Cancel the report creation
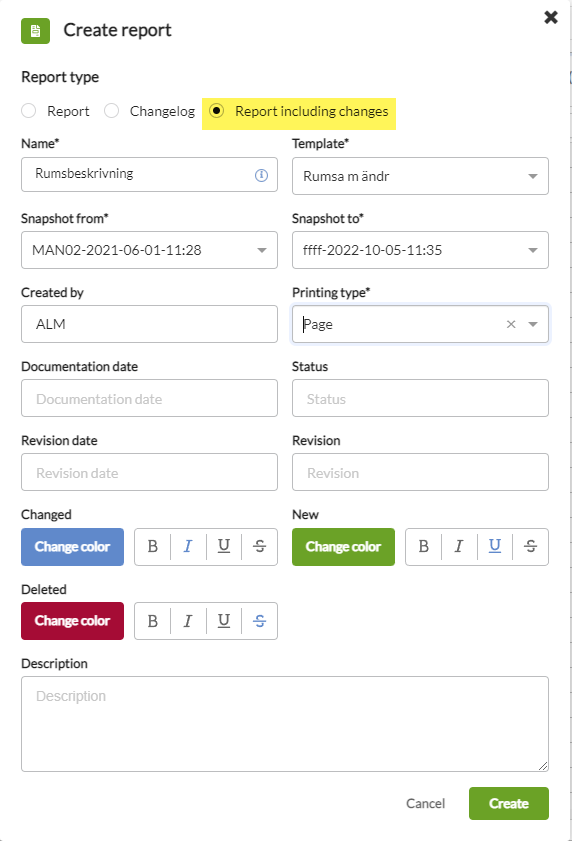The width and height of the screenshot is (572, 841). [x=426, y=803]
